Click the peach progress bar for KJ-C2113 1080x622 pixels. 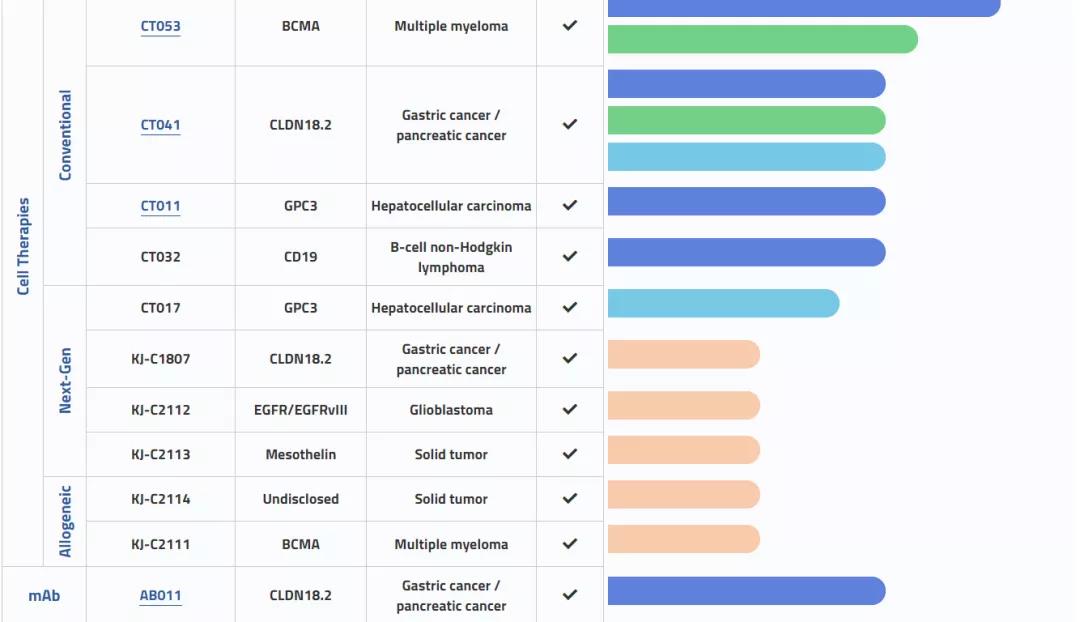click(683, 450)
